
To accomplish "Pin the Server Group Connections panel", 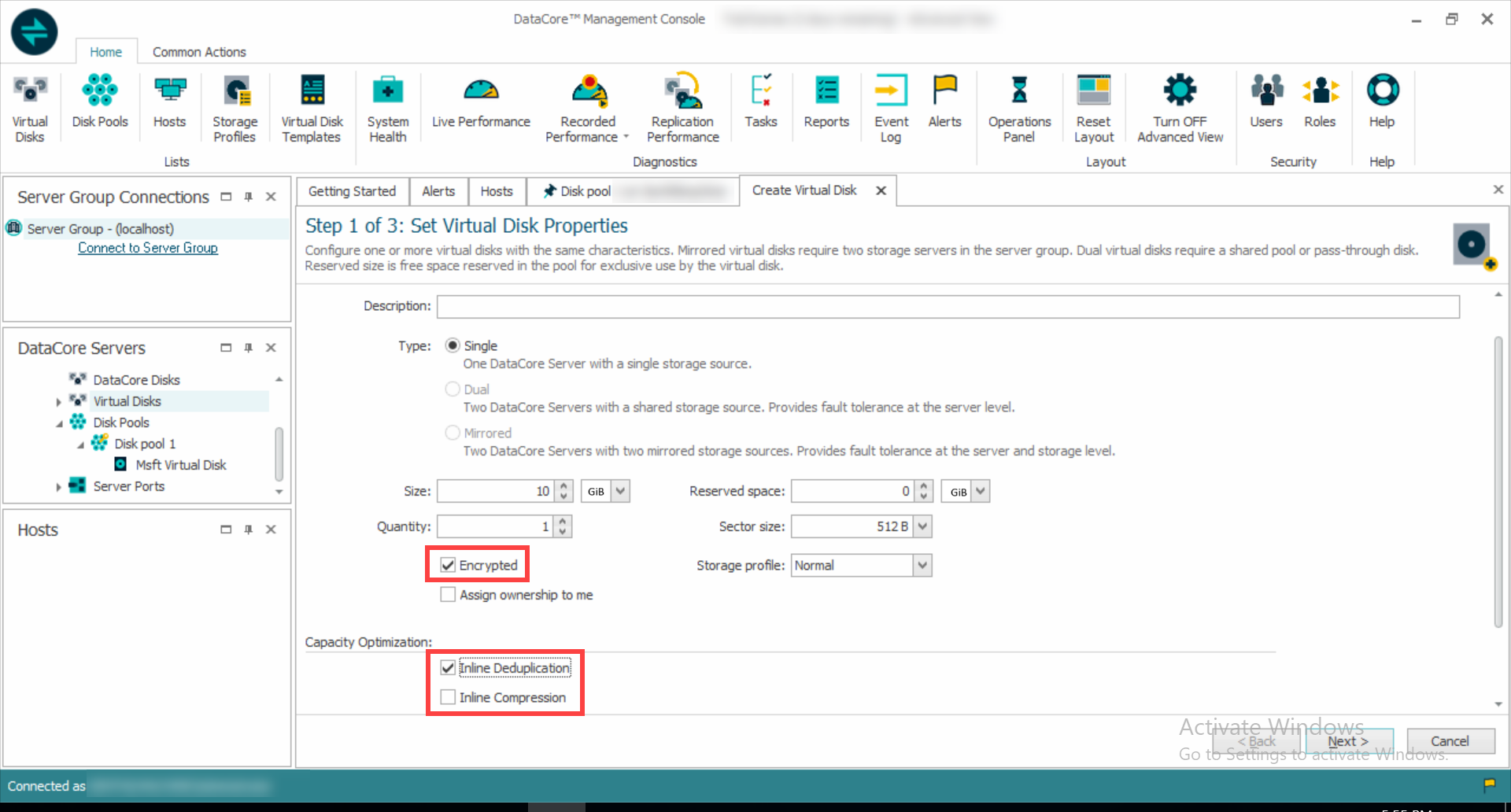I will pos(249,197).
